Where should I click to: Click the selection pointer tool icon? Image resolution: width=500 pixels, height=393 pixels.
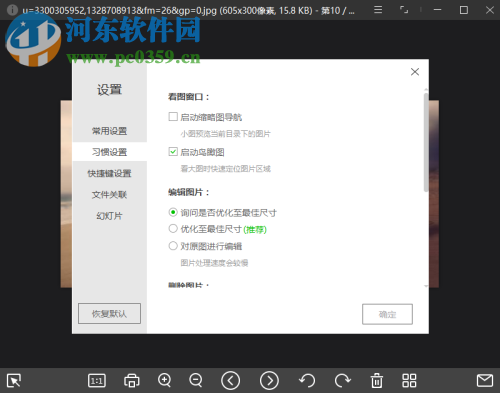14,380
